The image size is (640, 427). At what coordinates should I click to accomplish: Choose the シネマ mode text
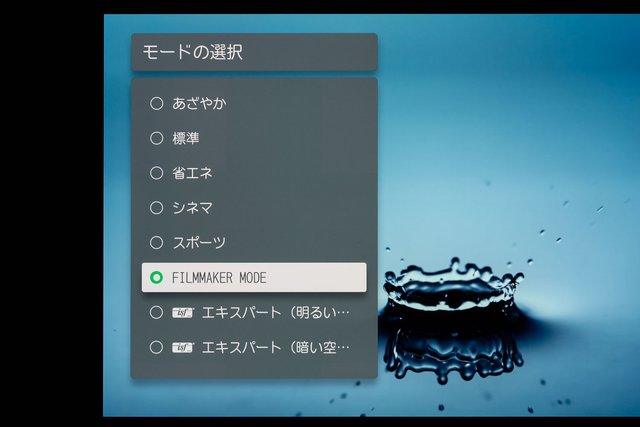(192, 208)
